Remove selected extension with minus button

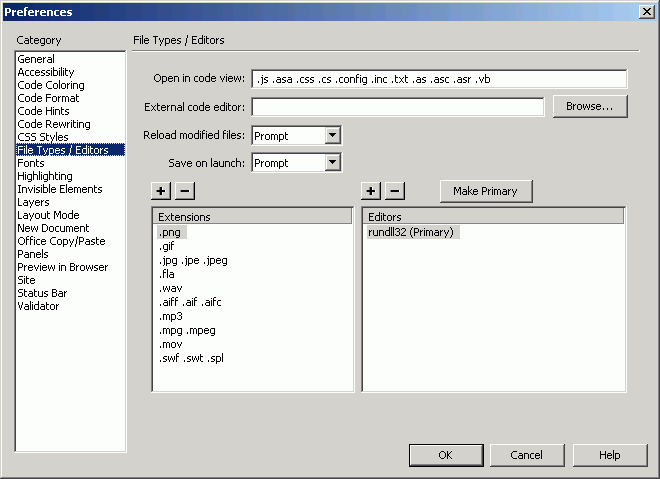tap(185, 191)
